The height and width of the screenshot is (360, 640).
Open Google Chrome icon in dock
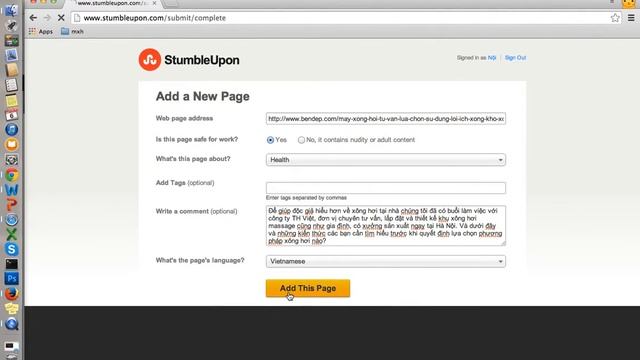point(11,175)
